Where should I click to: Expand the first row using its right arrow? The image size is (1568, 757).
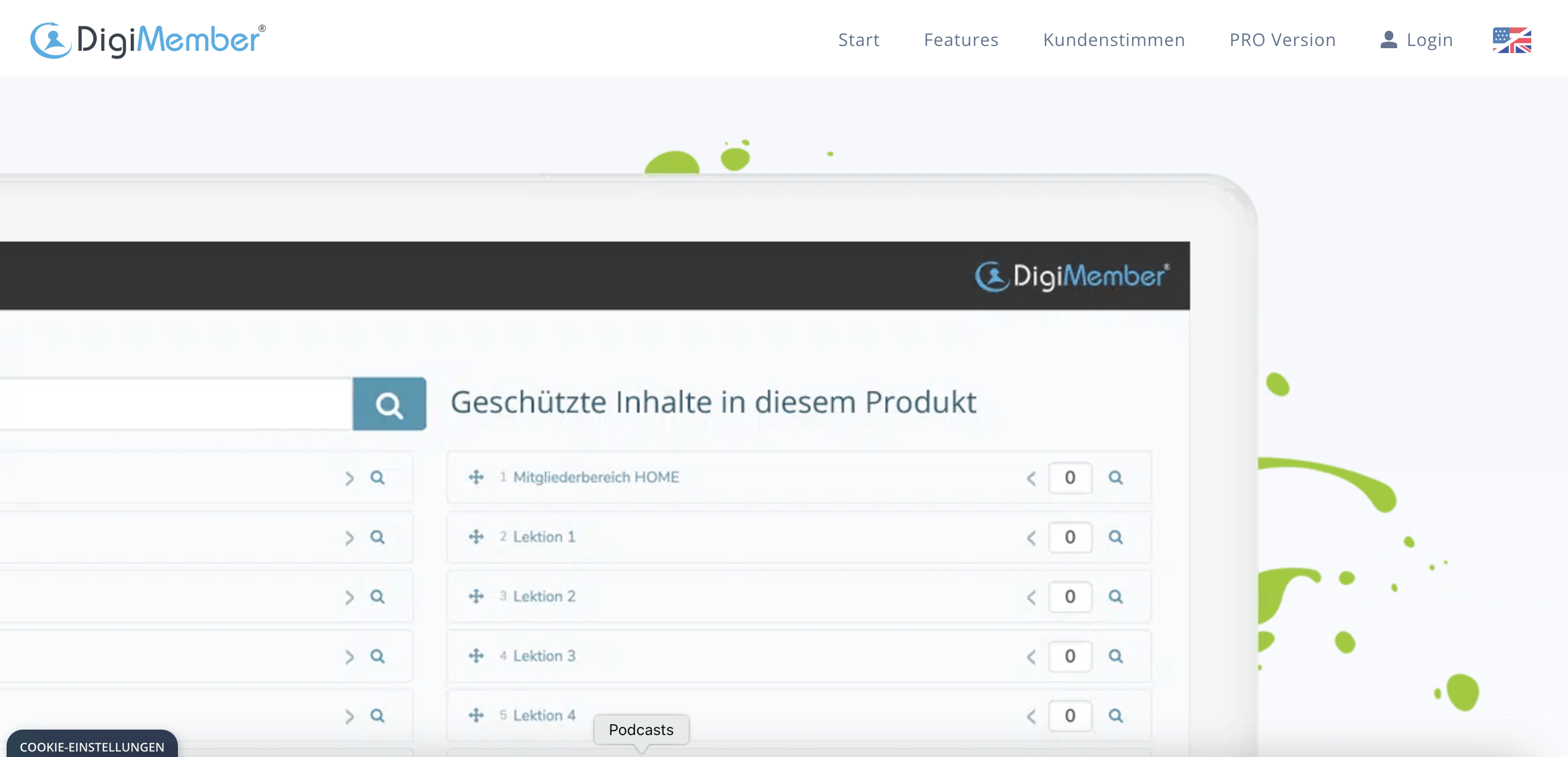(x=349, y=479)
